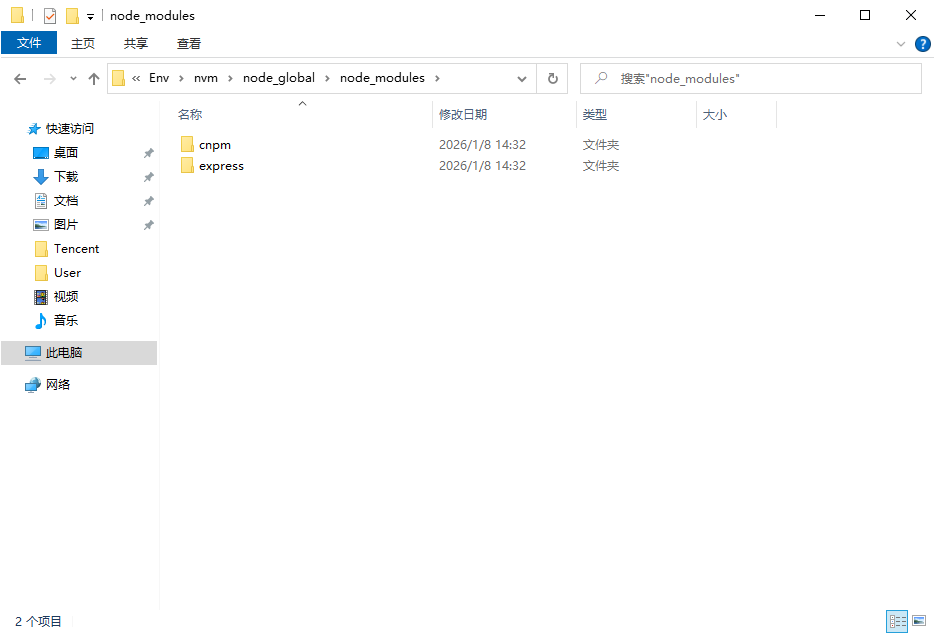Open the recent locations dropdown arrow
This screenshot has height=634, width=935.
click(73, 78)
